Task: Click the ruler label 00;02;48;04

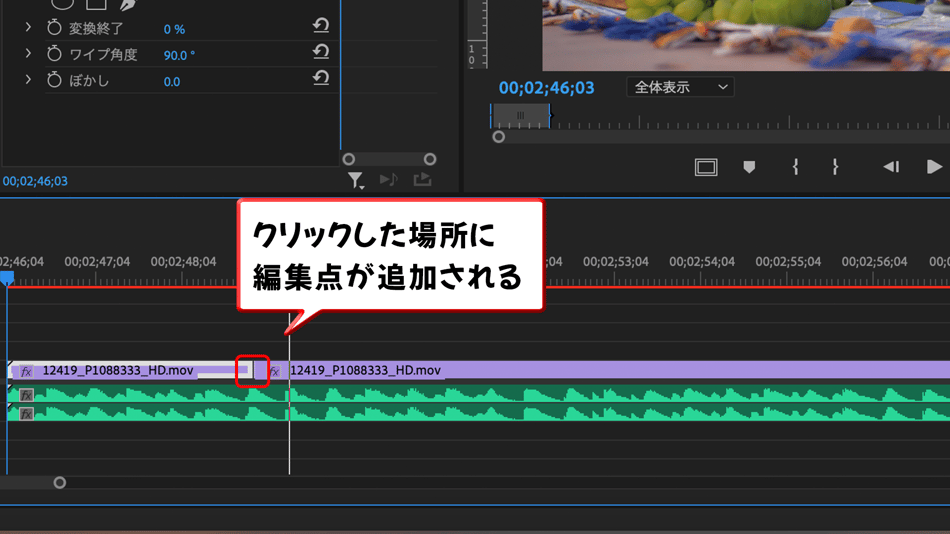Action: point(183,262)
